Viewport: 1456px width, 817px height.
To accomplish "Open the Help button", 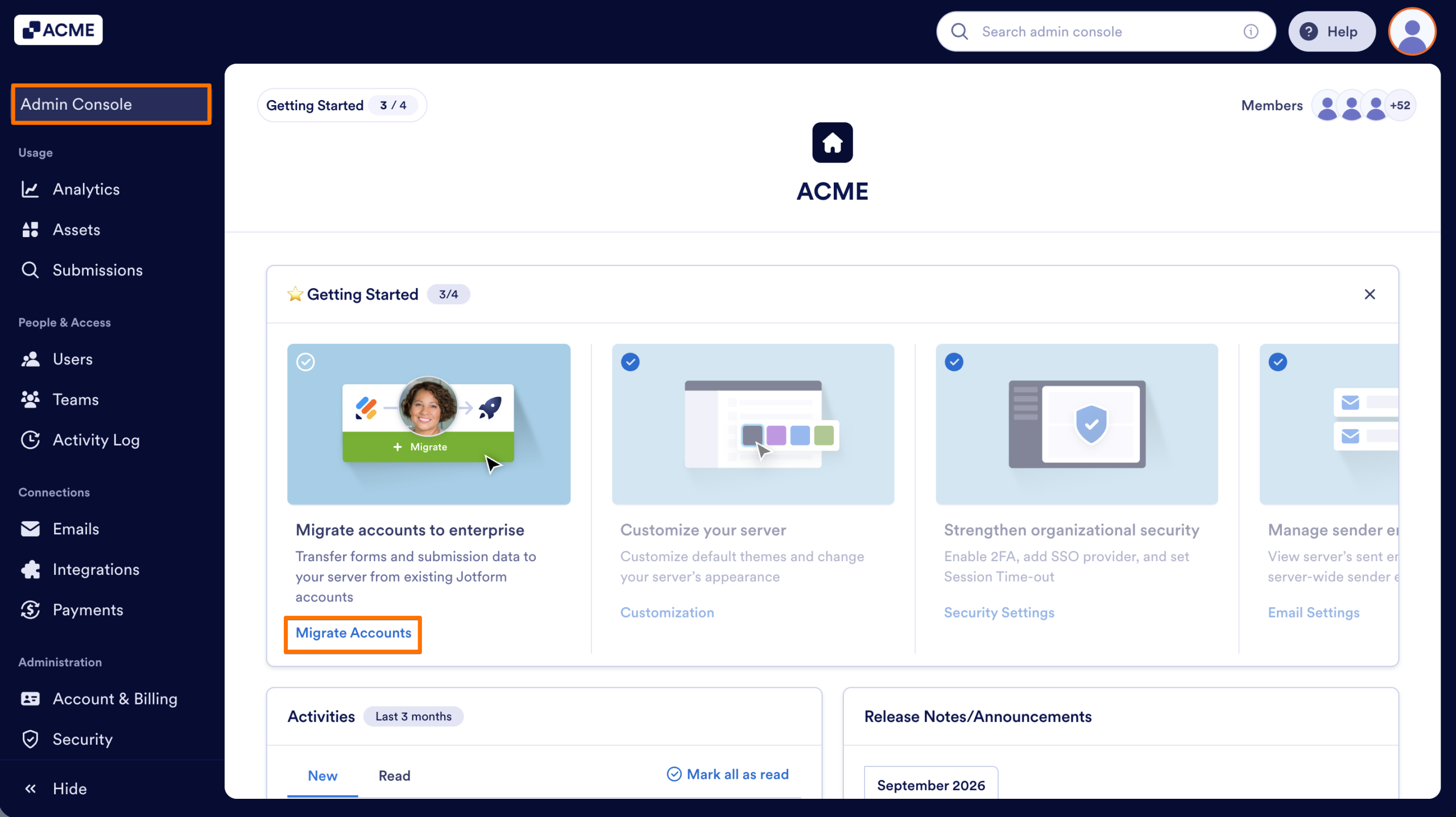I will [1331, 32].
